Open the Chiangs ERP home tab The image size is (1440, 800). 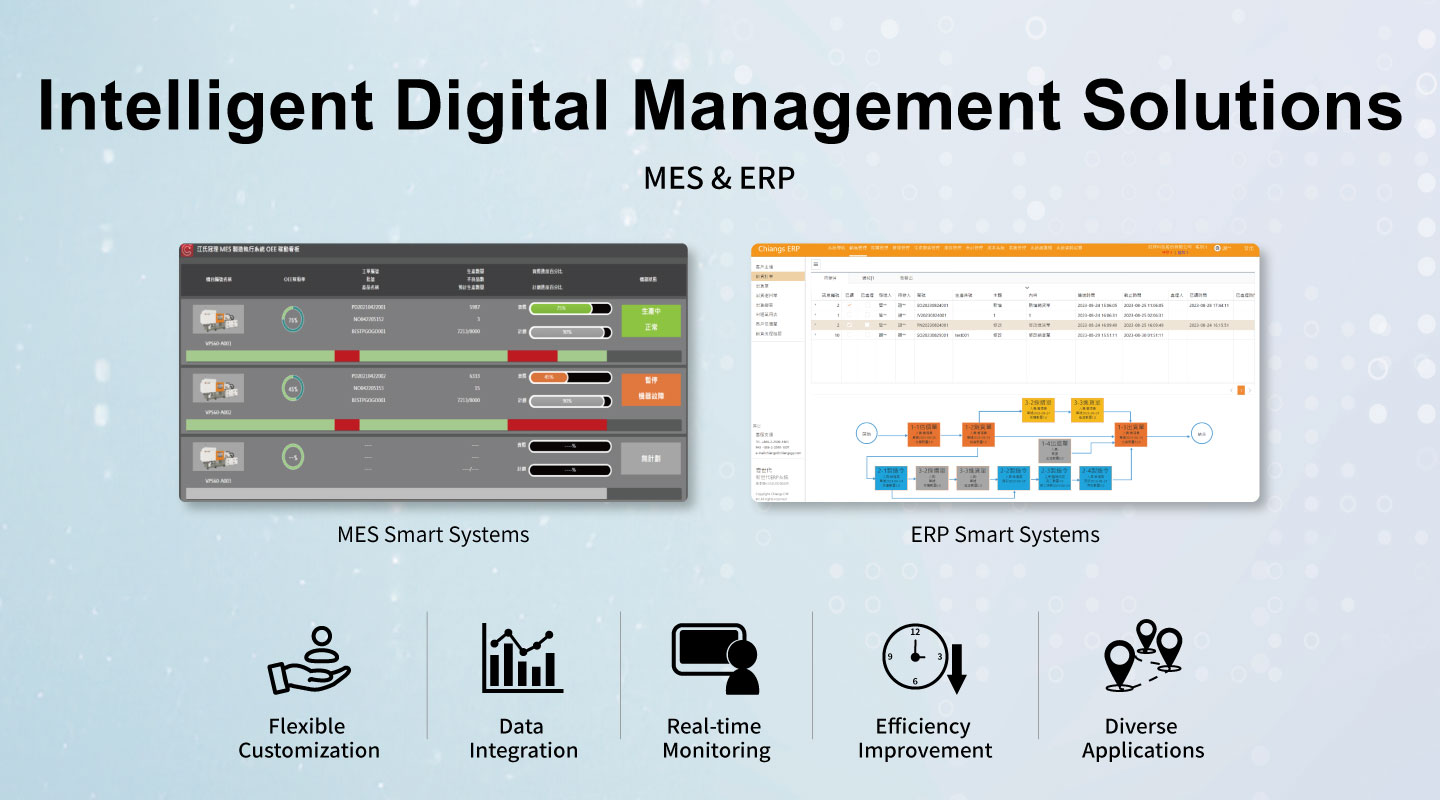(x=779, y=249)
